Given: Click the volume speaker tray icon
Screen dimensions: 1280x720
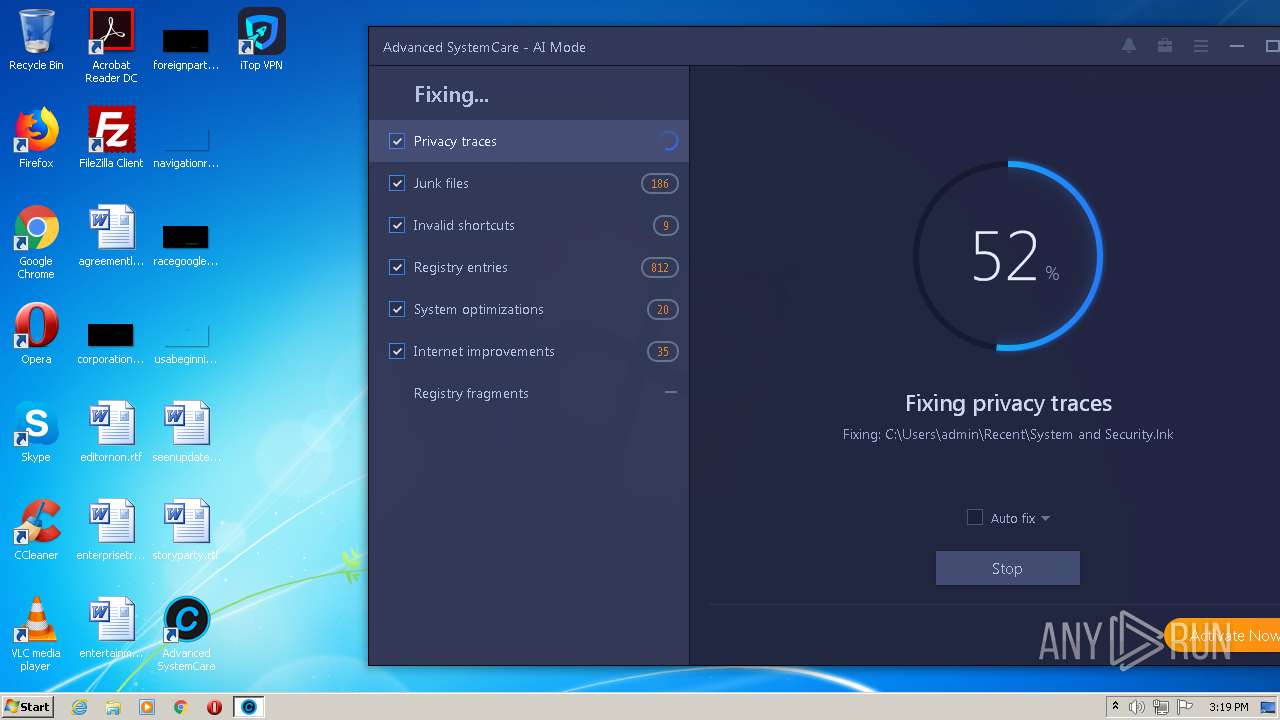Looking at the screenshot, I should (x=1137, y=707).
